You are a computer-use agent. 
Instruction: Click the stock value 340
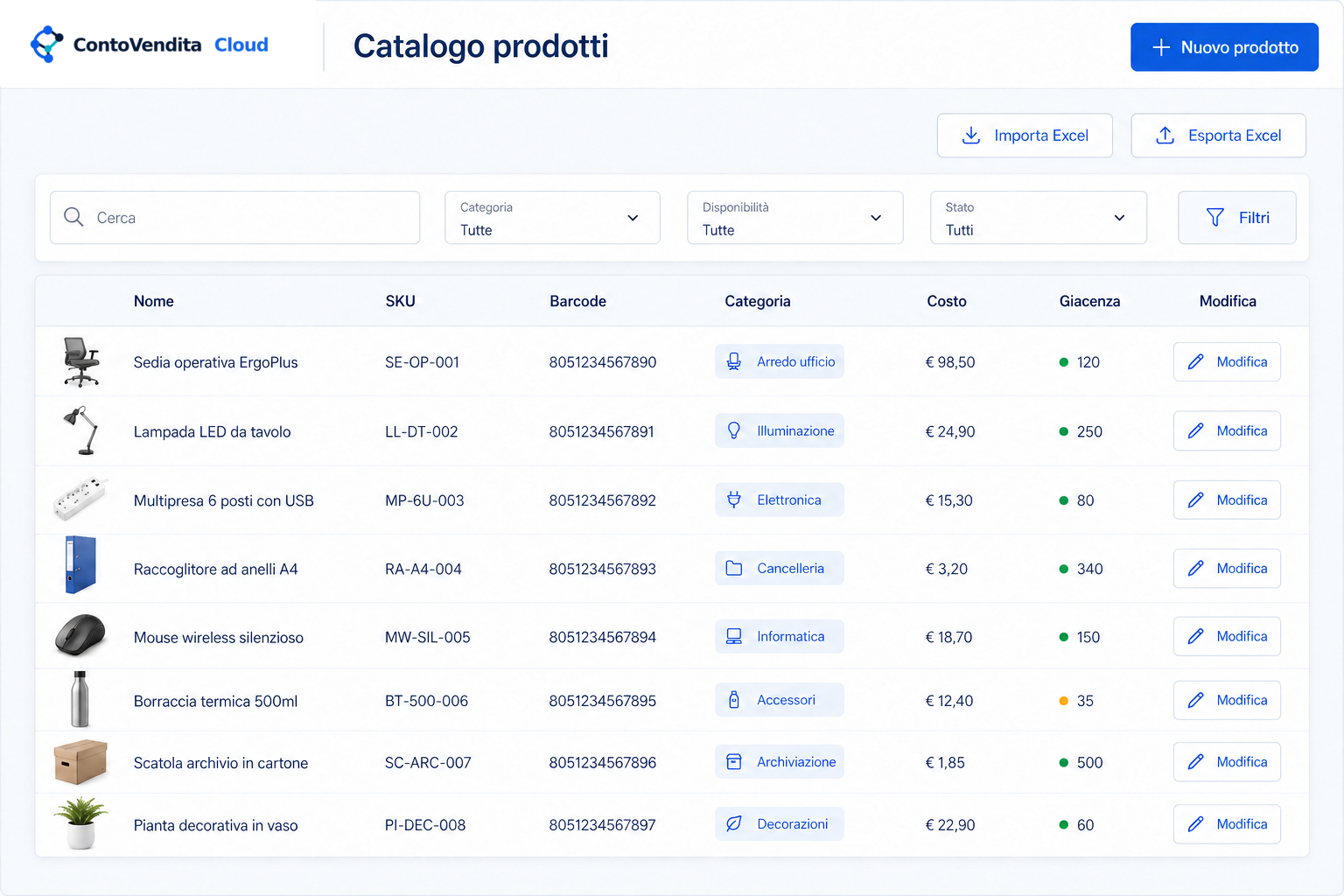click(1089, 569)
